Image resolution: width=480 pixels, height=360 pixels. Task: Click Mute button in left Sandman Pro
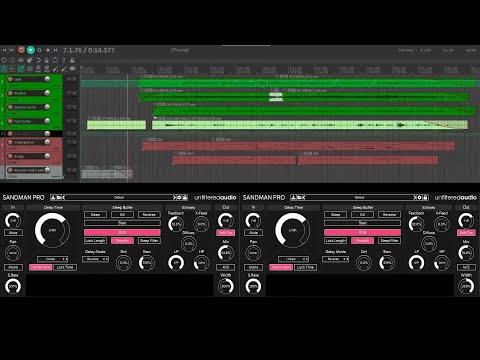point(13,232)
